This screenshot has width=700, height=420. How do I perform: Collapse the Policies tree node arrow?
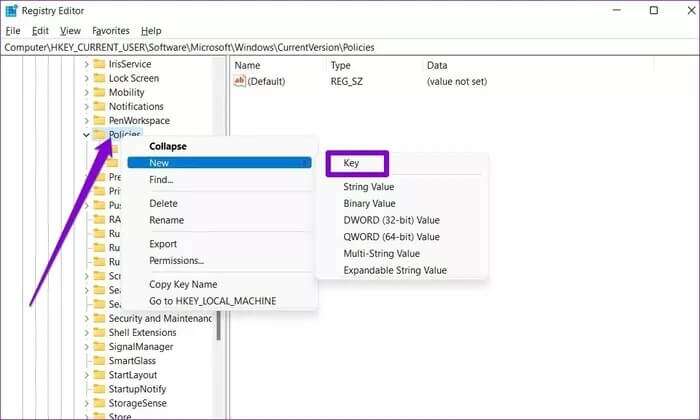(86, 134)
